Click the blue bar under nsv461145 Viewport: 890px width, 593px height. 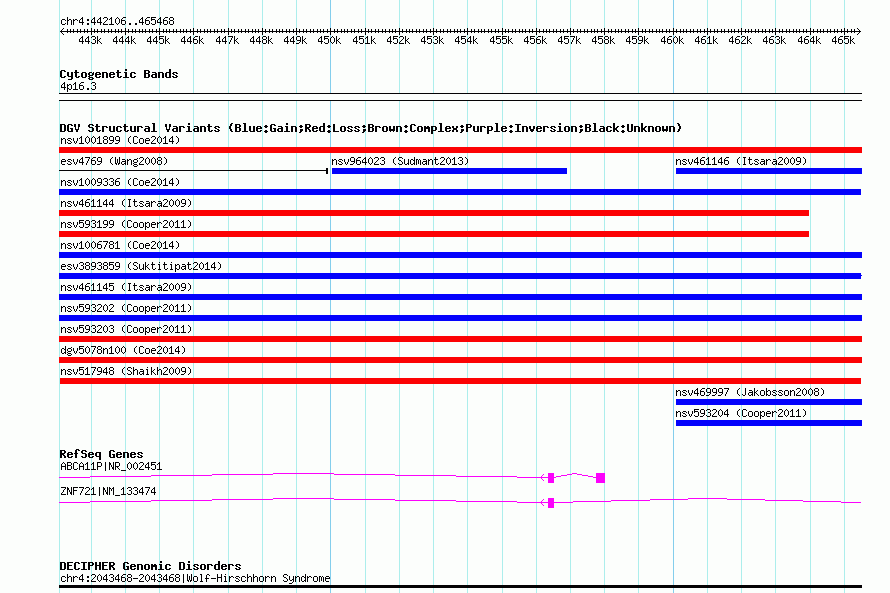pos(460,297)
